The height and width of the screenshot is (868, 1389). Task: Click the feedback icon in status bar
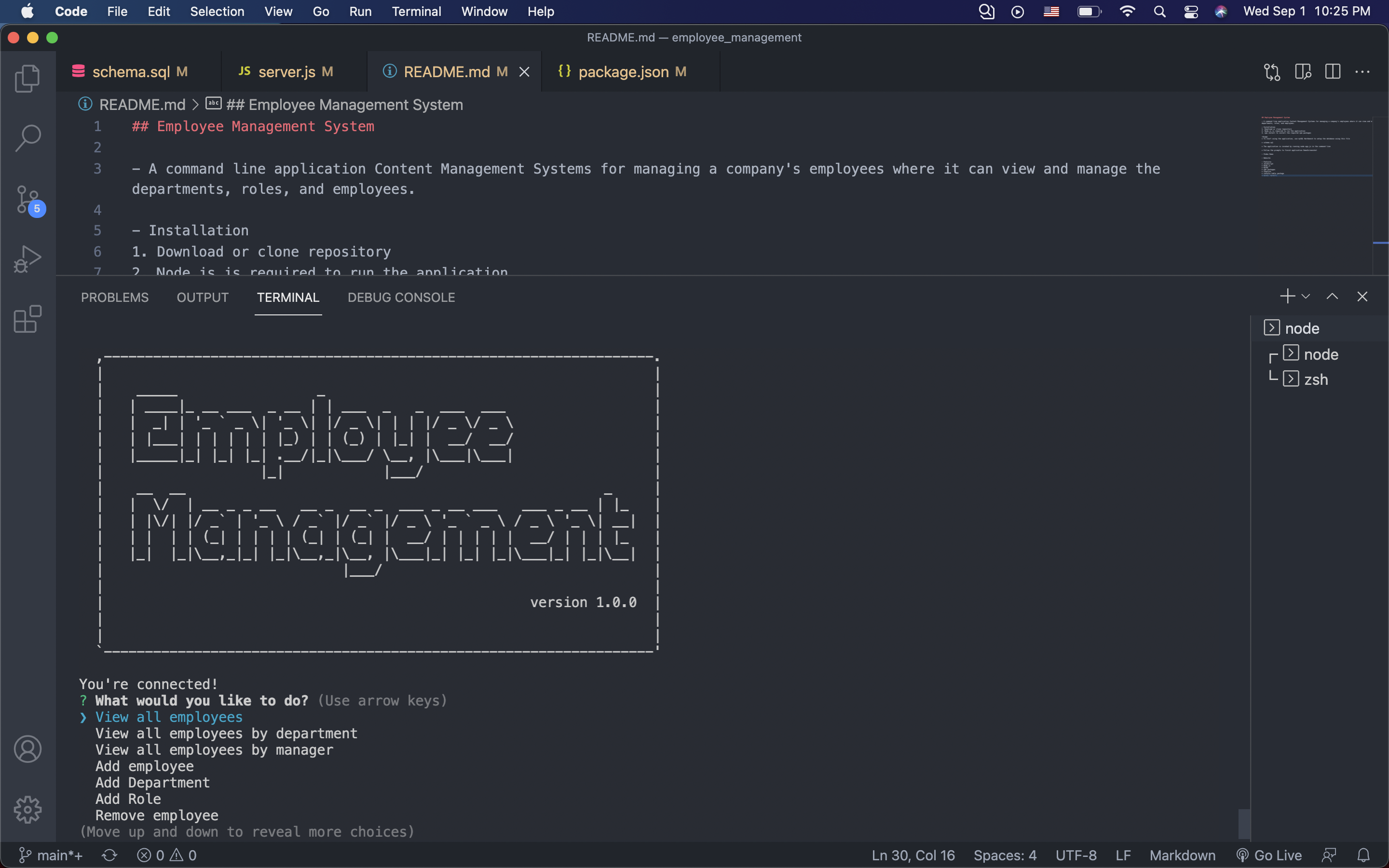pos(1329,855)
